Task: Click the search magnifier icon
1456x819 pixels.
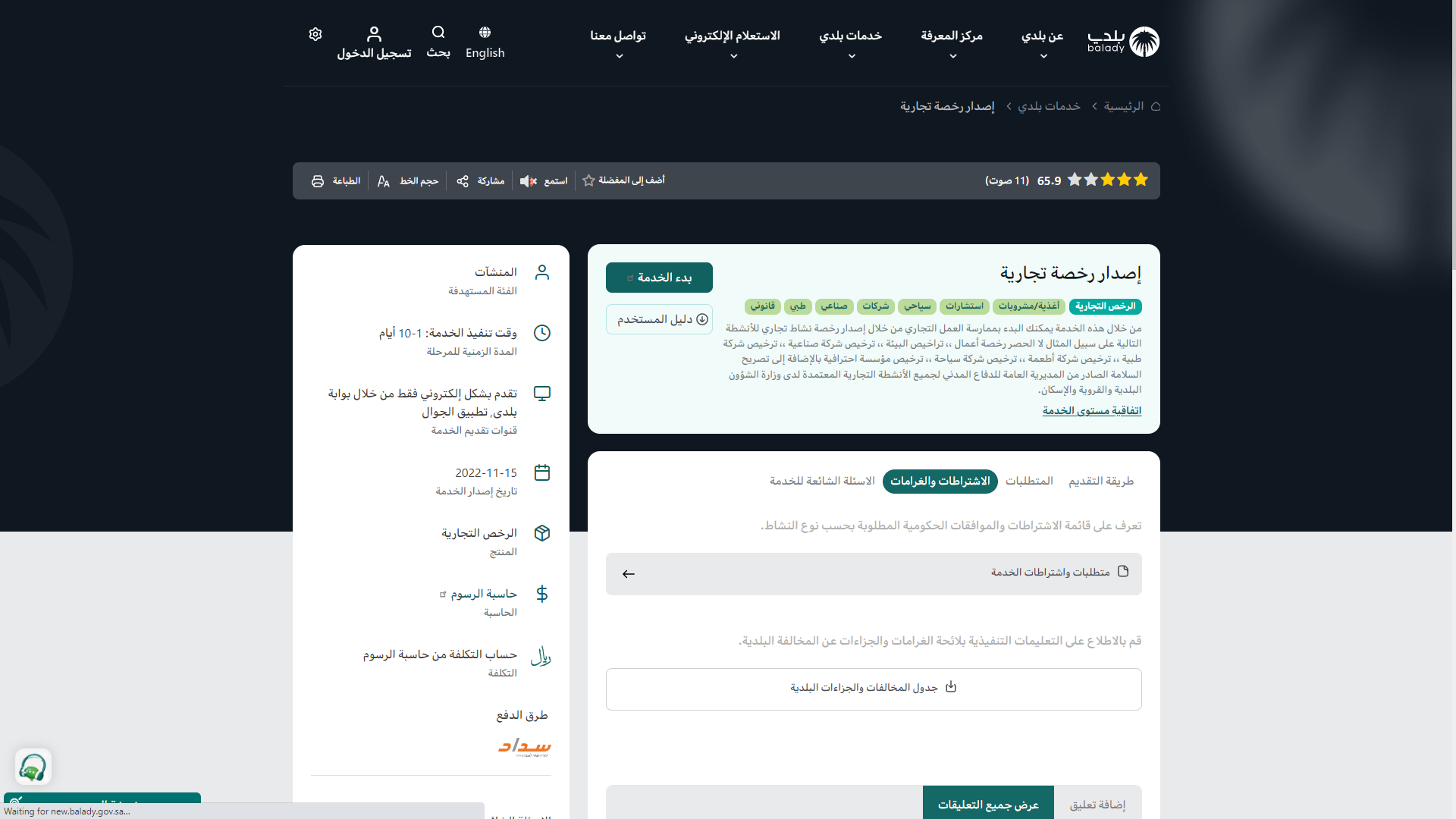Action: tap(438, 33)
